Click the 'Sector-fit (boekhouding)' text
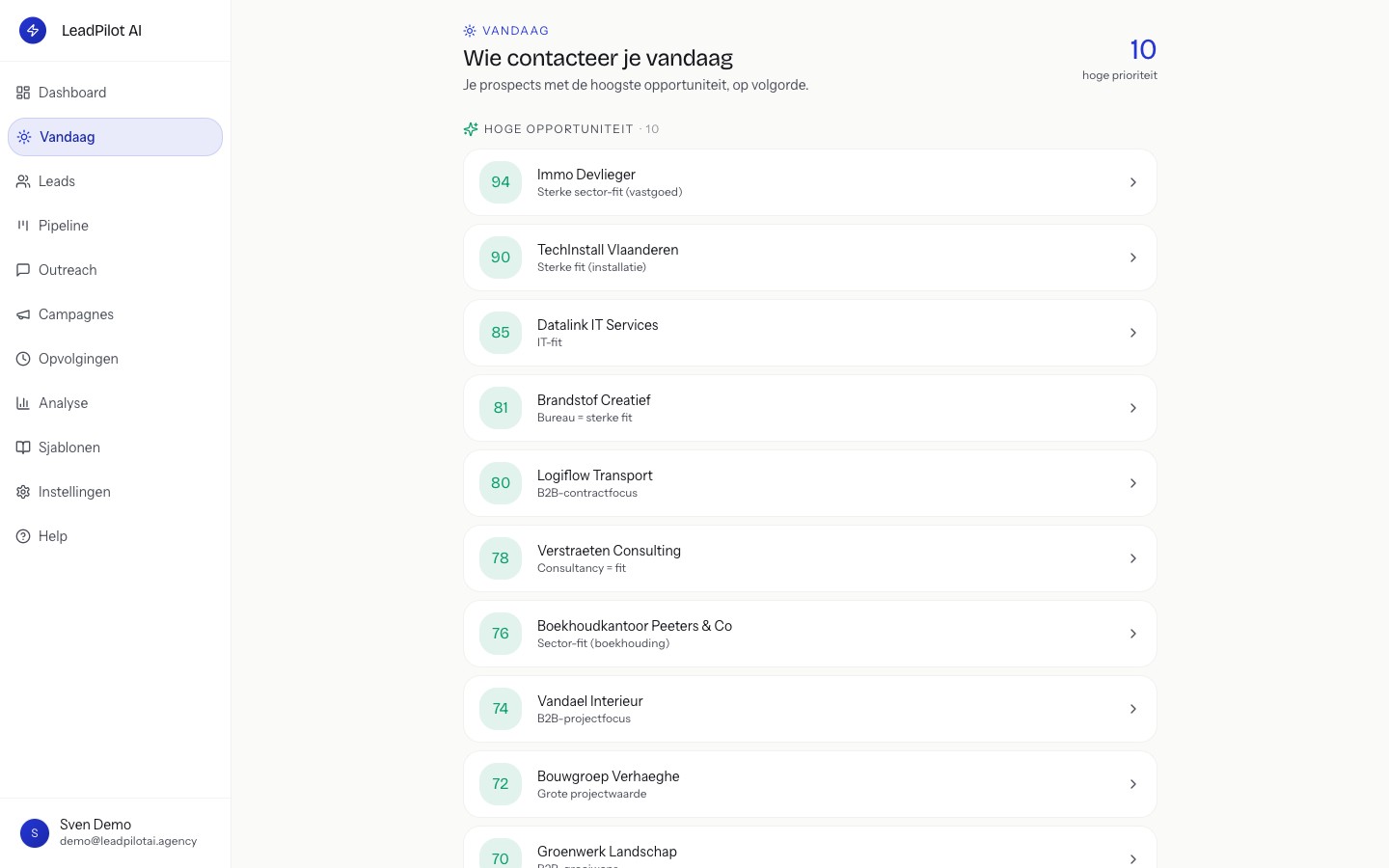The height and width of the screenshot is (868, 1389). [x=603, y=643]
